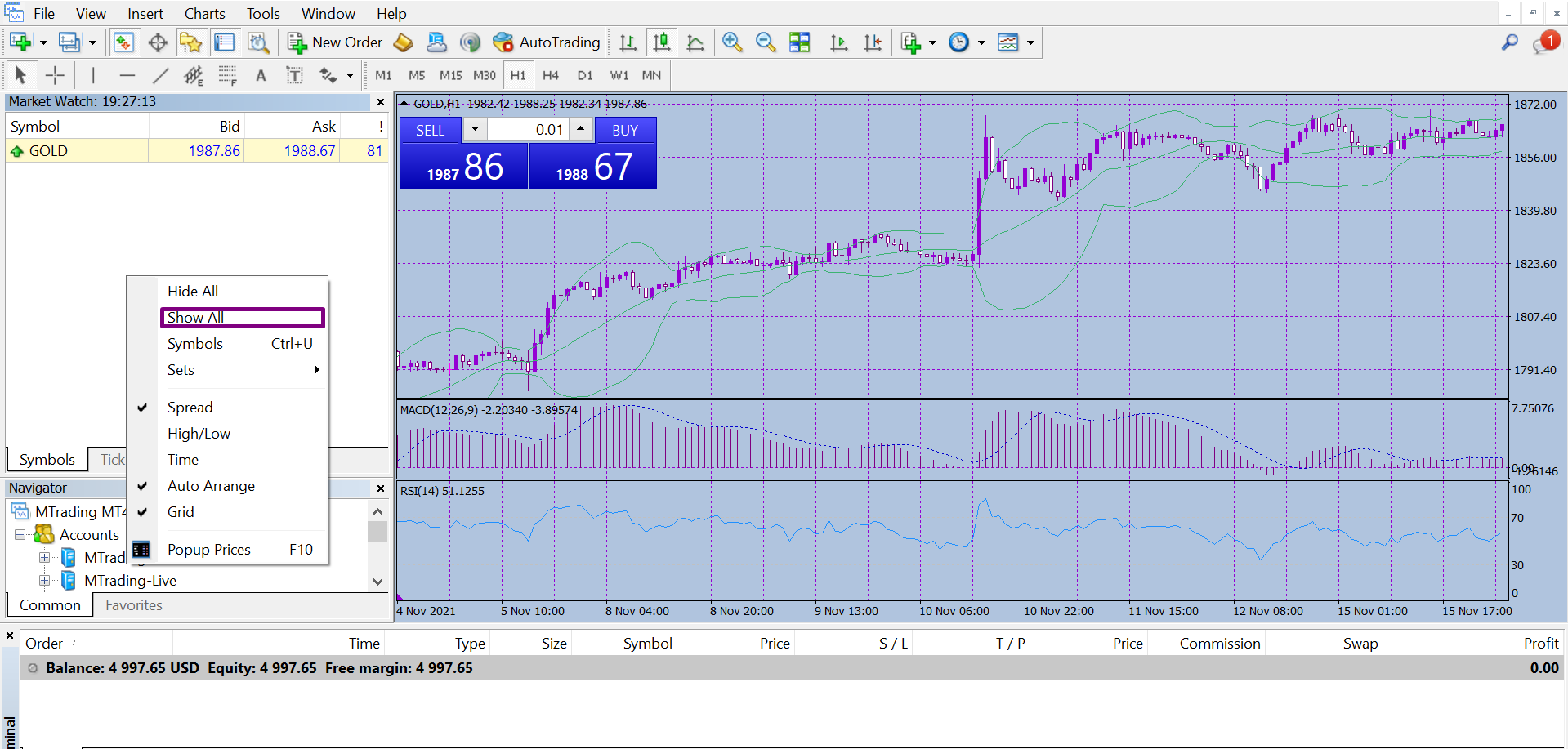The image size is (1568, 749).
Task: Toggle the chart shift icon
Action: pos(873,42)
